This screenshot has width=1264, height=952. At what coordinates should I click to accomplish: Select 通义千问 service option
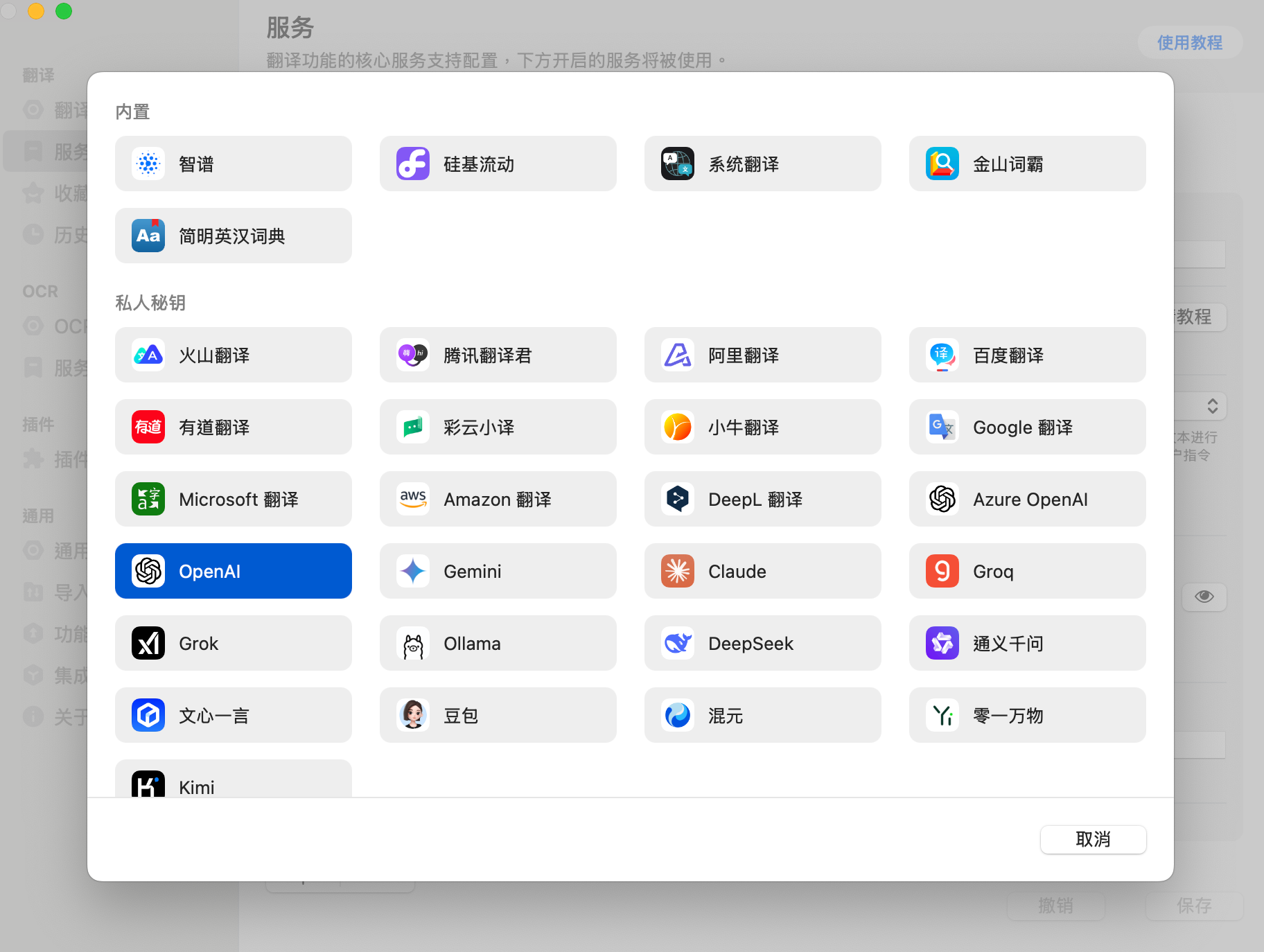pyautogui.click(x=1027, y=644)
